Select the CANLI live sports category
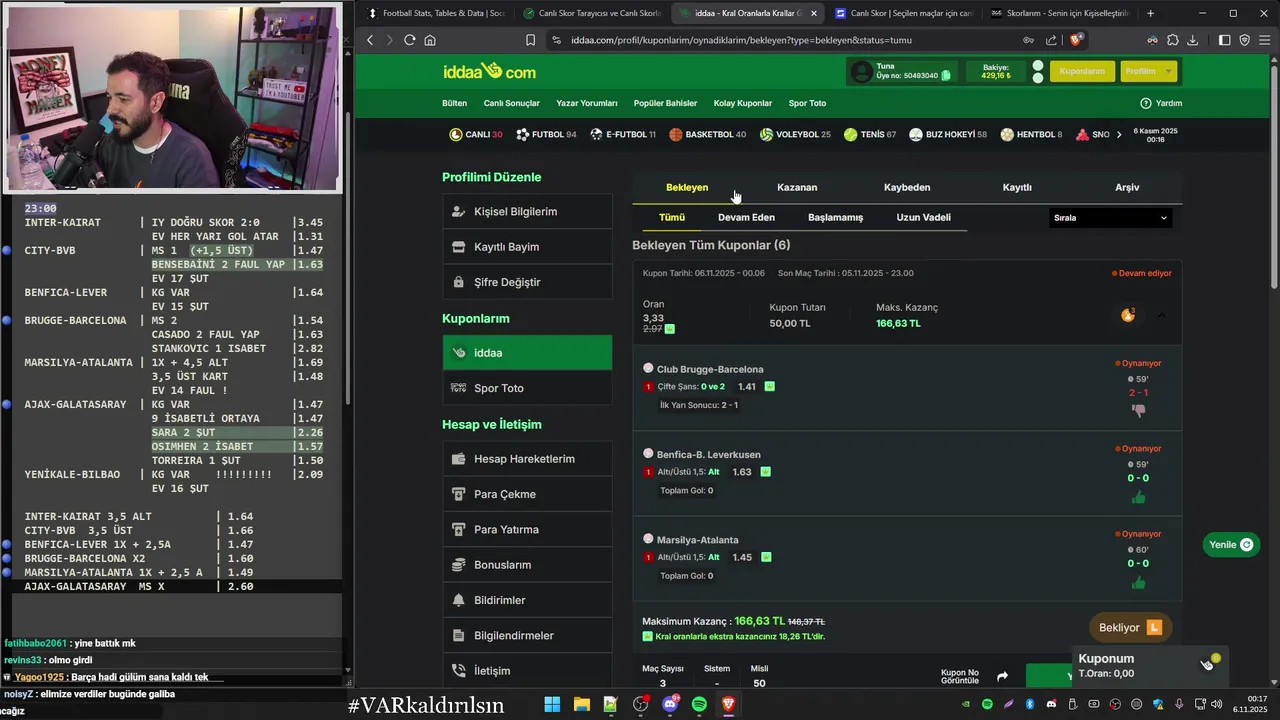The image size is (1280, 720). (476, 134)
